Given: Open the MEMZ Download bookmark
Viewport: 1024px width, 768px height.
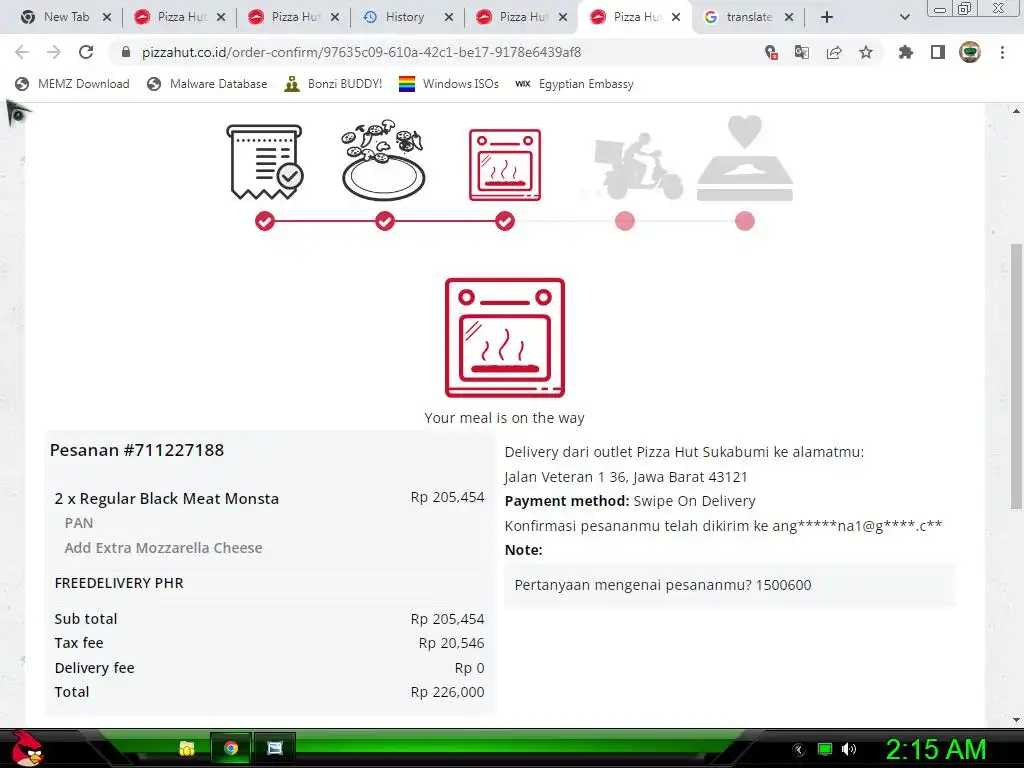Looking at the screenshot, I should 72,84.
